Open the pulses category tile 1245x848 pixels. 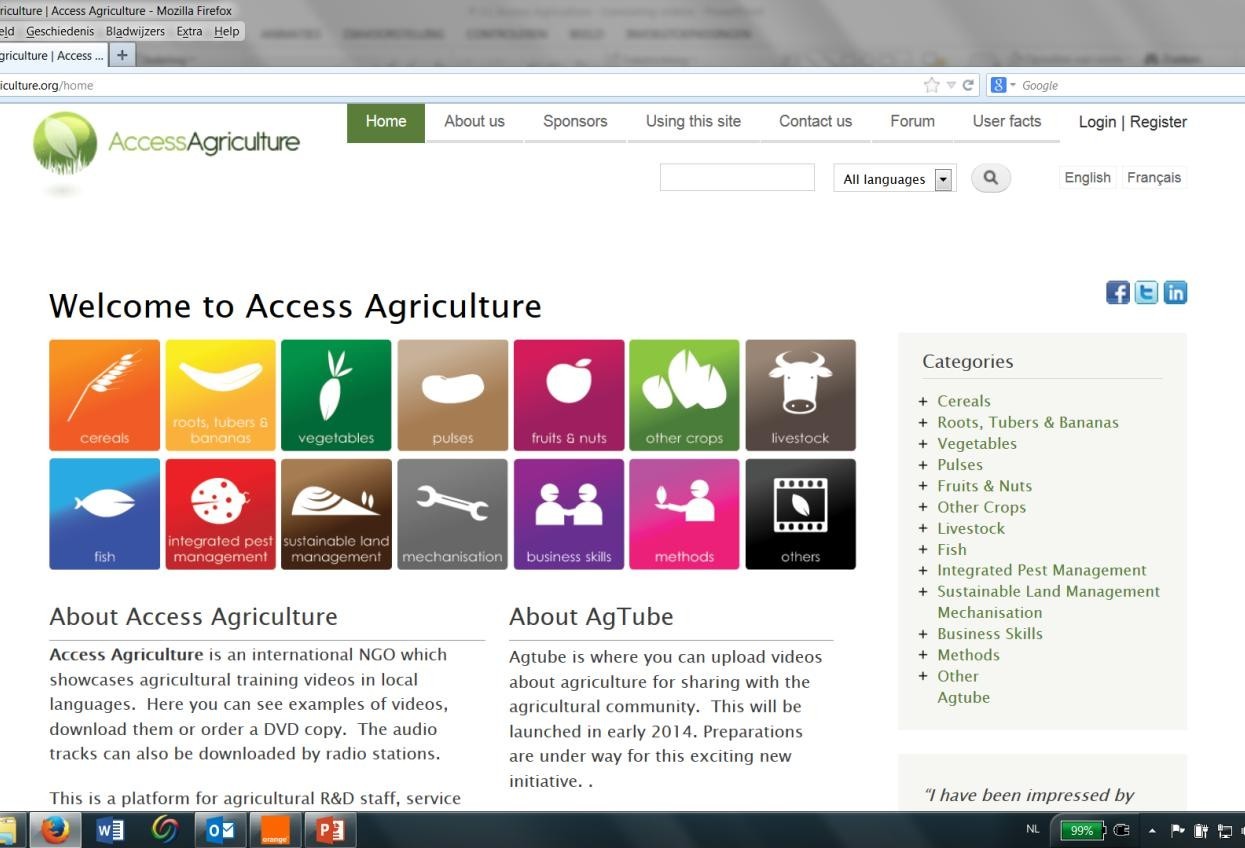pos(452,395)
